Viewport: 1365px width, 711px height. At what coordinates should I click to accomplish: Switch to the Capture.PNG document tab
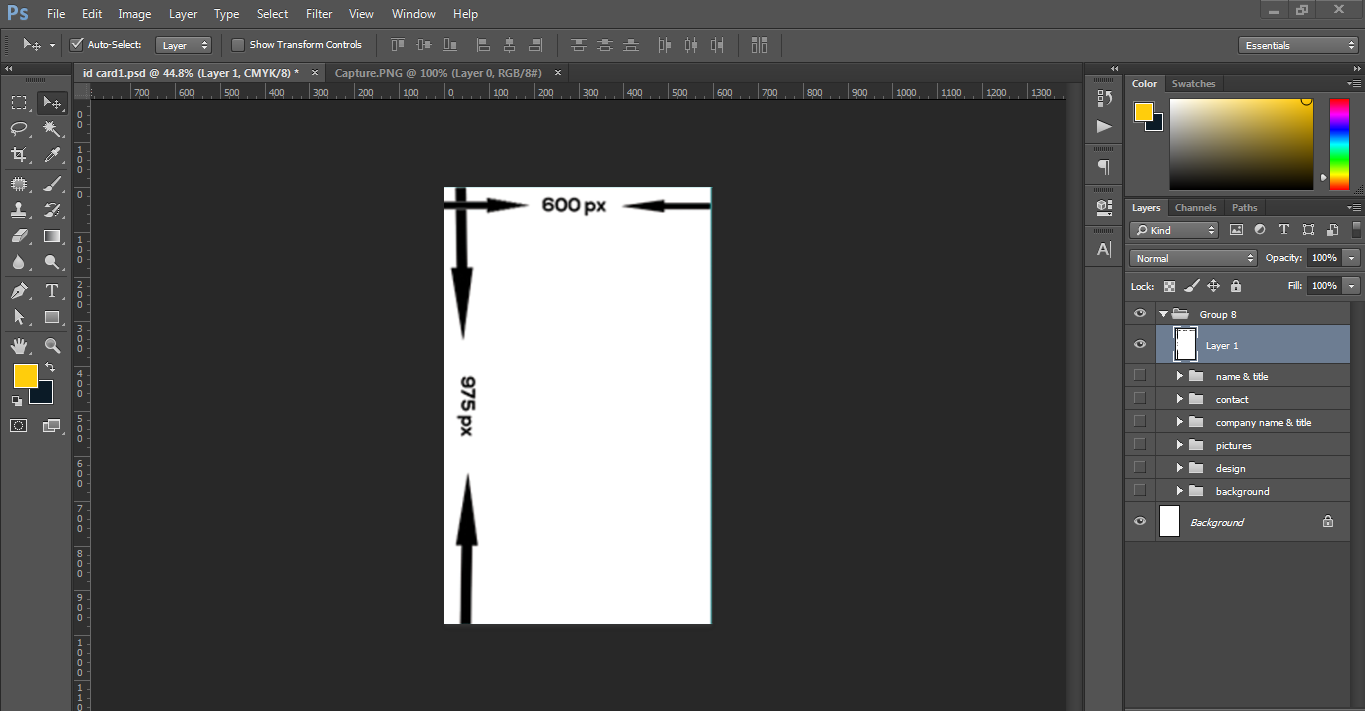438,73
